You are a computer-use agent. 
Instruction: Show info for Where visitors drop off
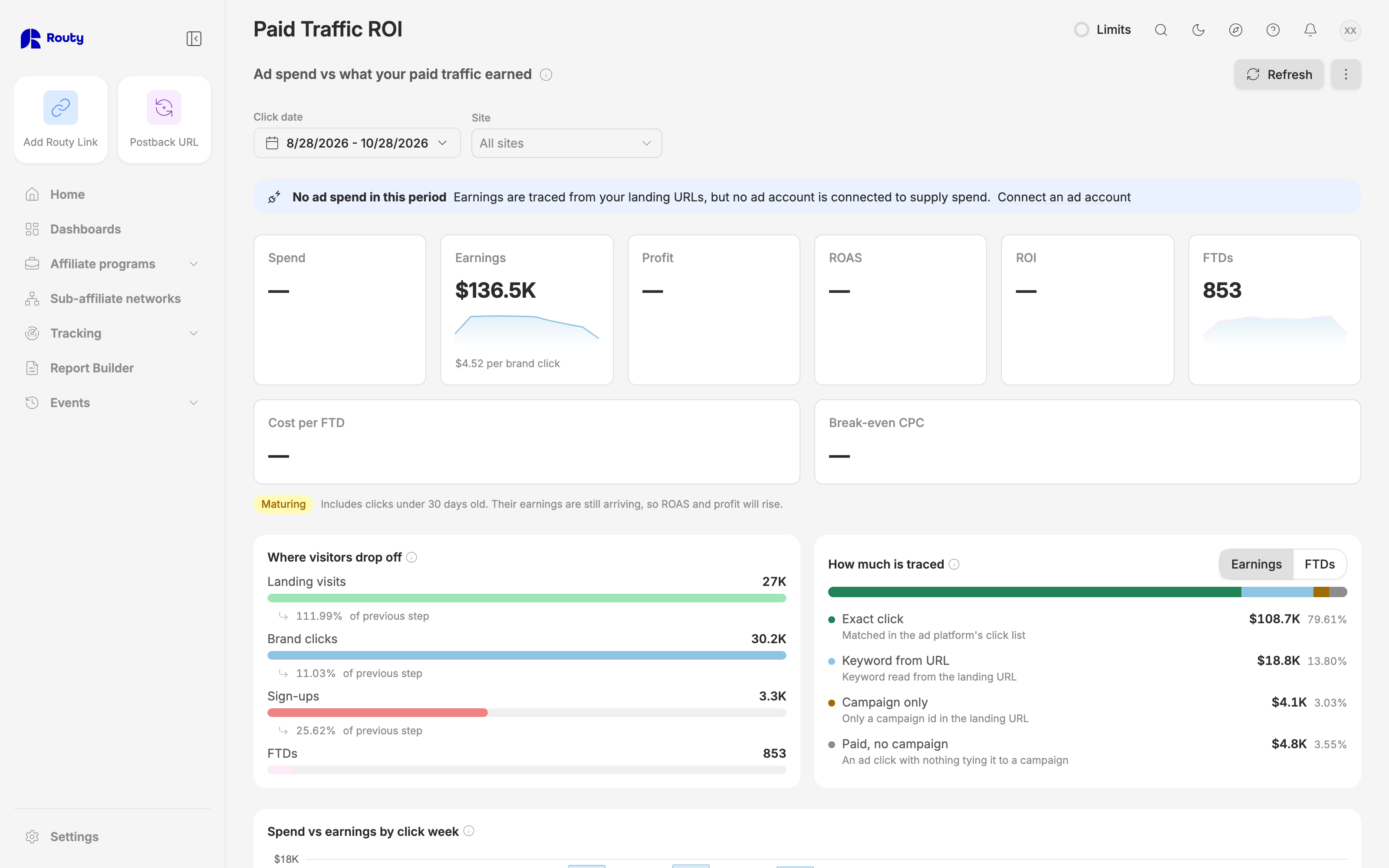411,557
